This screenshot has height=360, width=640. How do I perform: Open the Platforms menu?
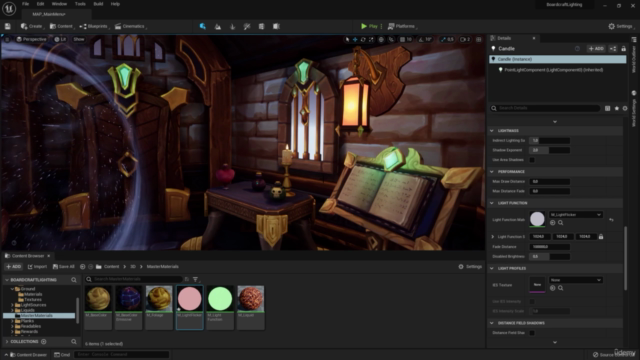pos(402,26)
